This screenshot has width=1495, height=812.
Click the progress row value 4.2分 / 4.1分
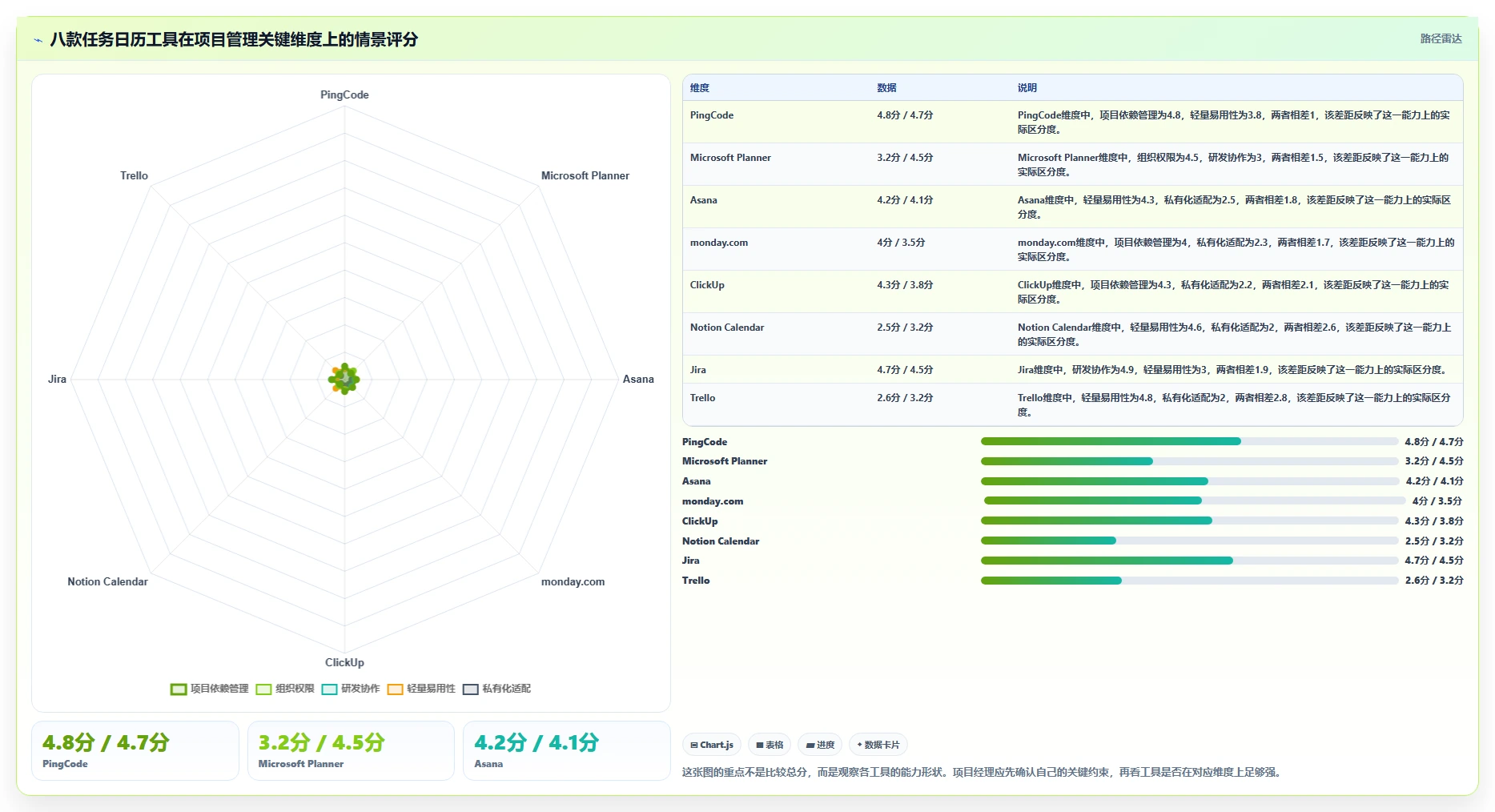[1434, 481]
